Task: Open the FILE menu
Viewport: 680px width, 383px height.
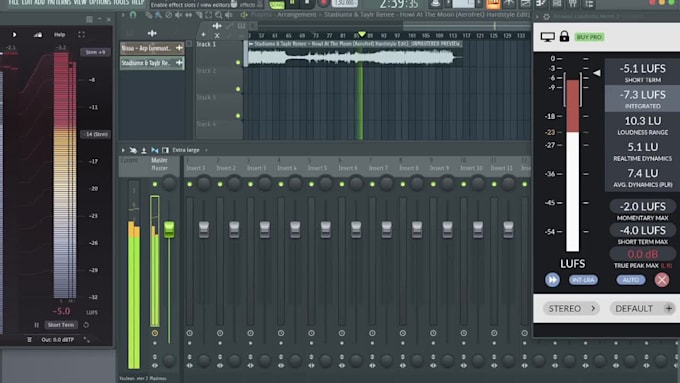Action: click(13, 2)
